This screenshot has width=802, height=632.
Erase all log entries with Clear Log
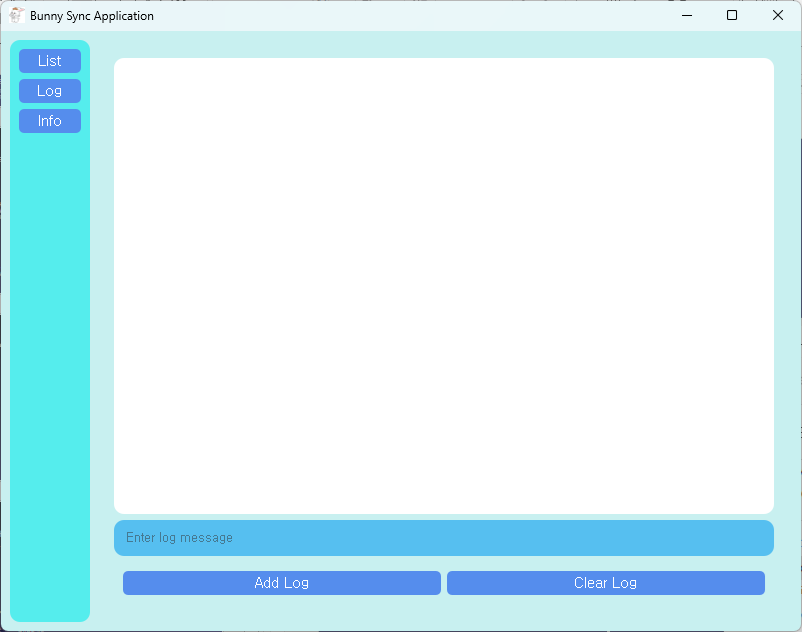coord(605,583)
